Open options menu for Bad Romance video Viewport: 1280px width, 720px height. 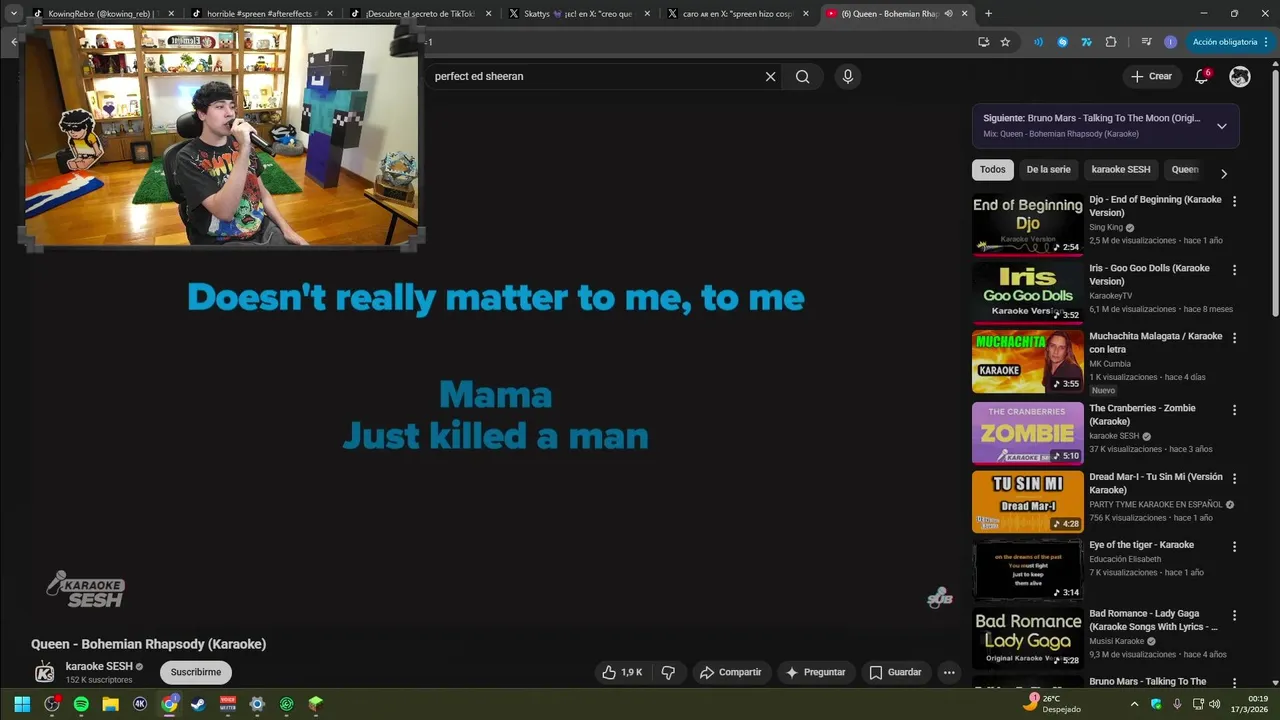tap(1234, 615)
